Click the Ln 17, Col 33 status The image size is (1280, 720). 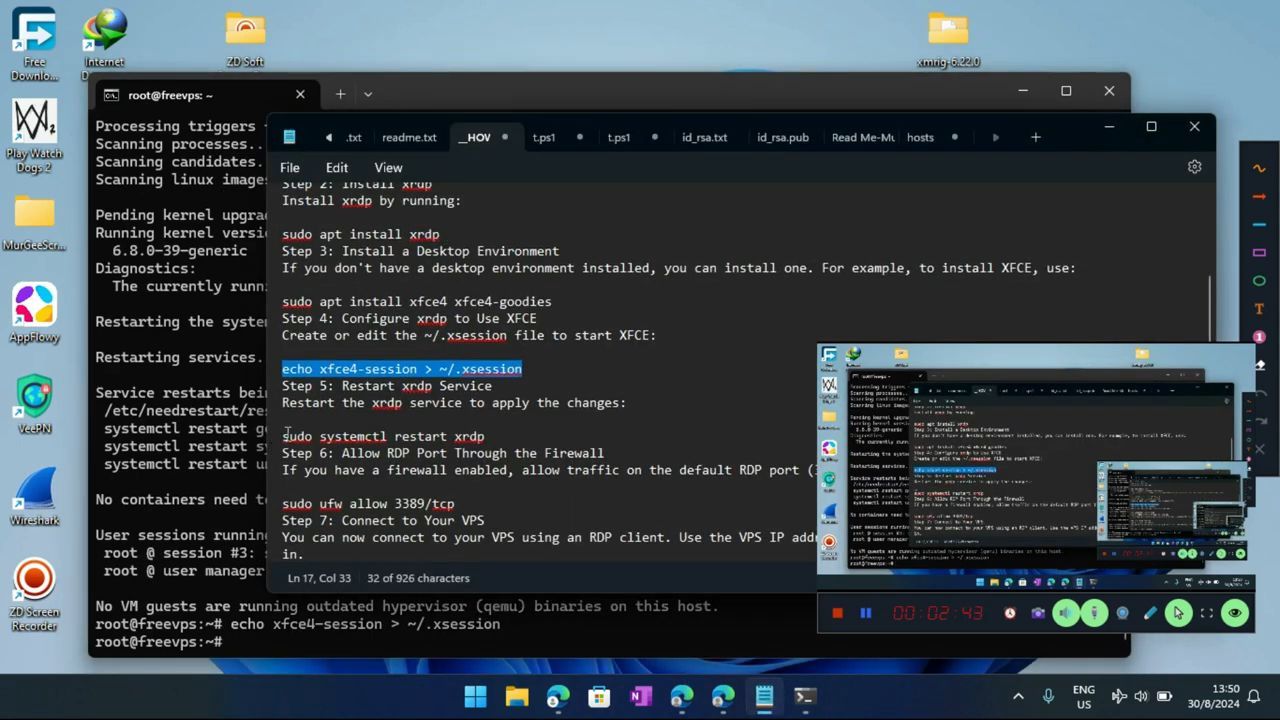pos(319,578)
